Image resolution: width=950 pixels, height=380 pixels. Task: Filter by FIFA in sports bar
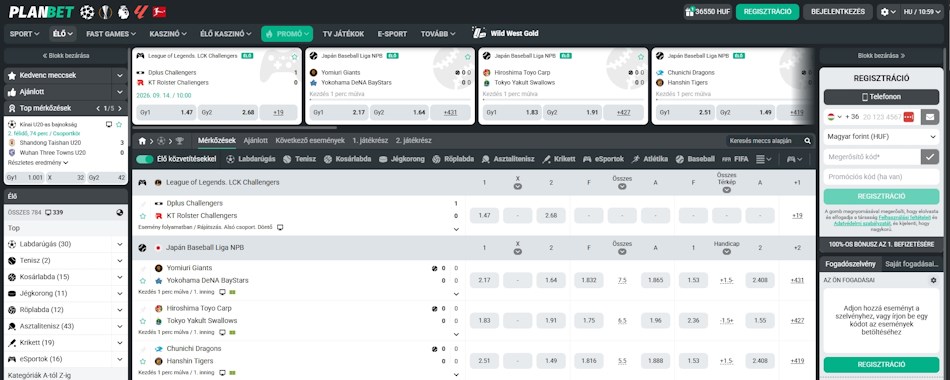pyautogui.click(x=735, y=159)
